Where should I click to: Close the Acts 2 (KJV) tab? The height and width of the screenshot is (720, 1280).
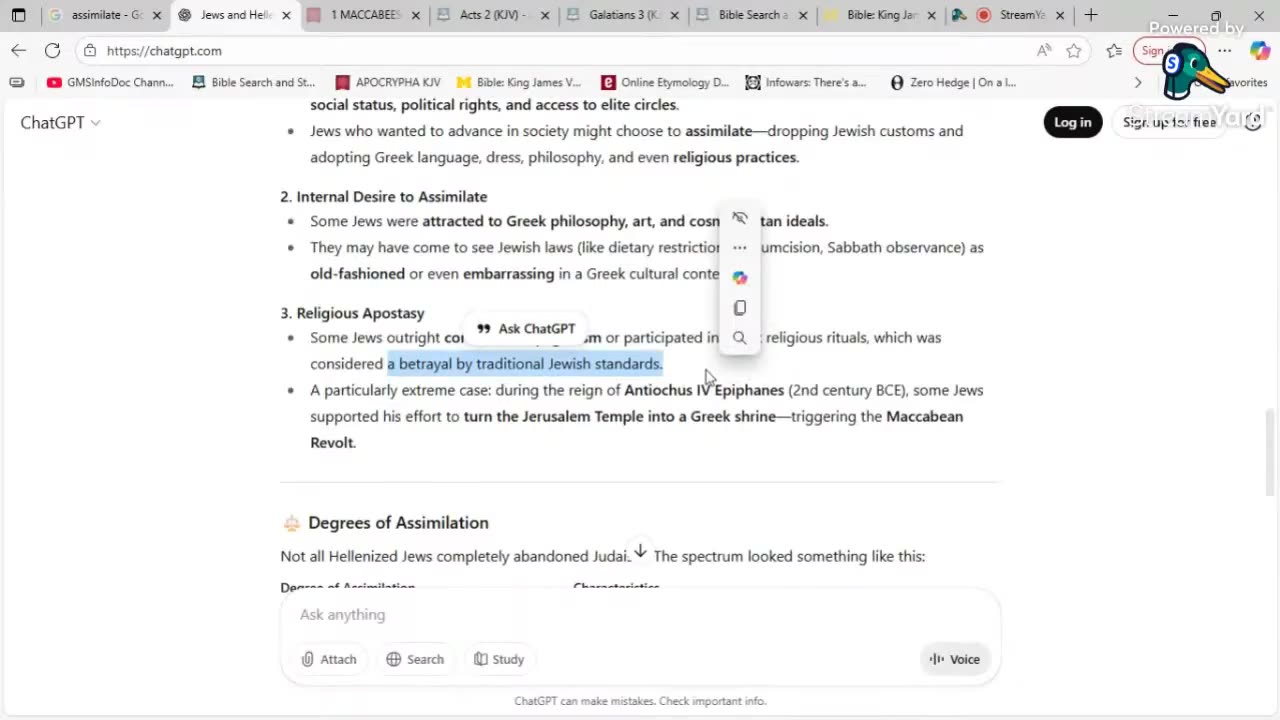(x=545, y=15)
